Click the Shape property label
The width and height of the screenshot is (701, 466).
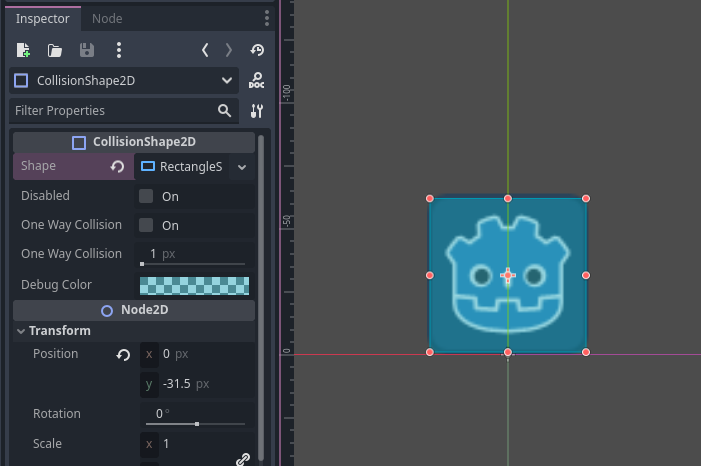point(38,166)
